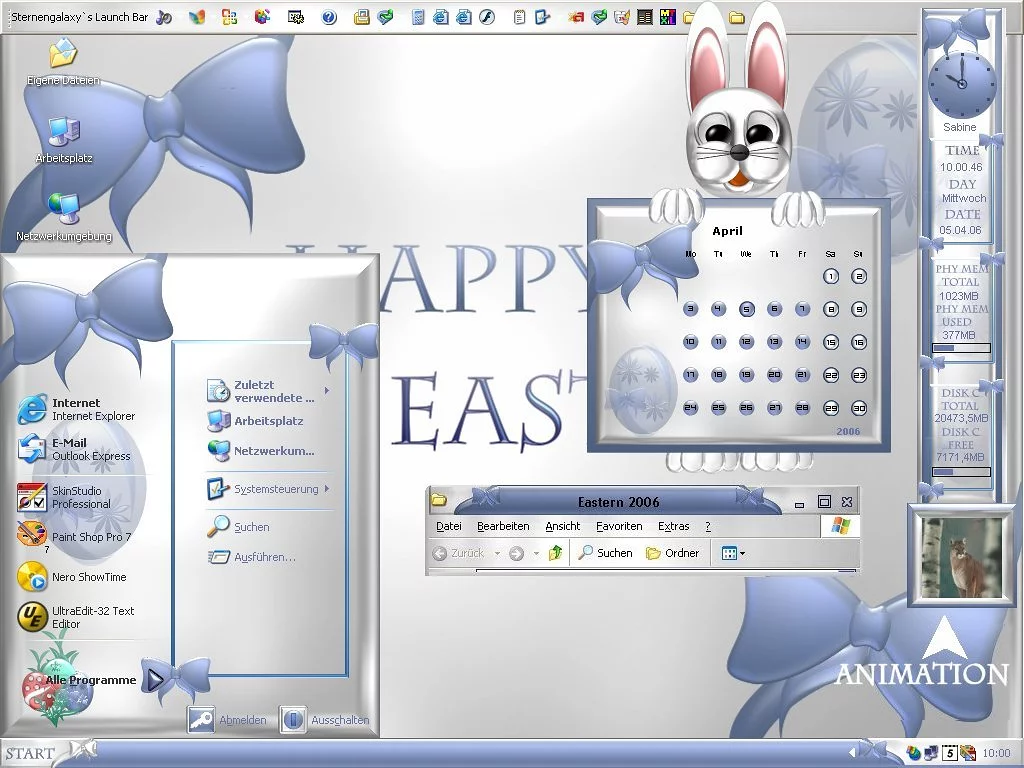Viewport: 1024px width, 768px height.
Task: Open the Favoriten menu
Action: 619,526
